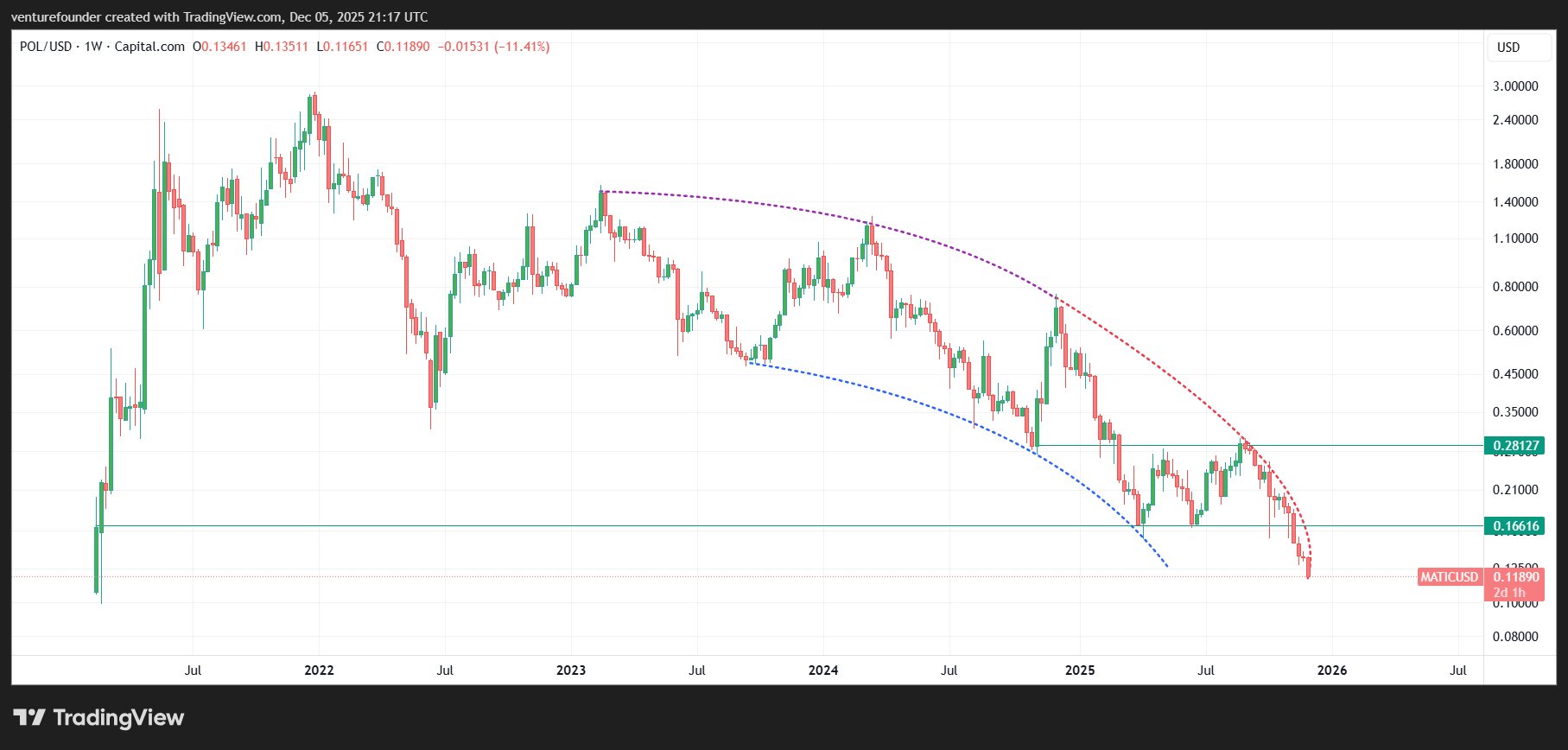Click the 2022 label on time axis
The image size is (1568, 750).
click(x=320, y=671)
